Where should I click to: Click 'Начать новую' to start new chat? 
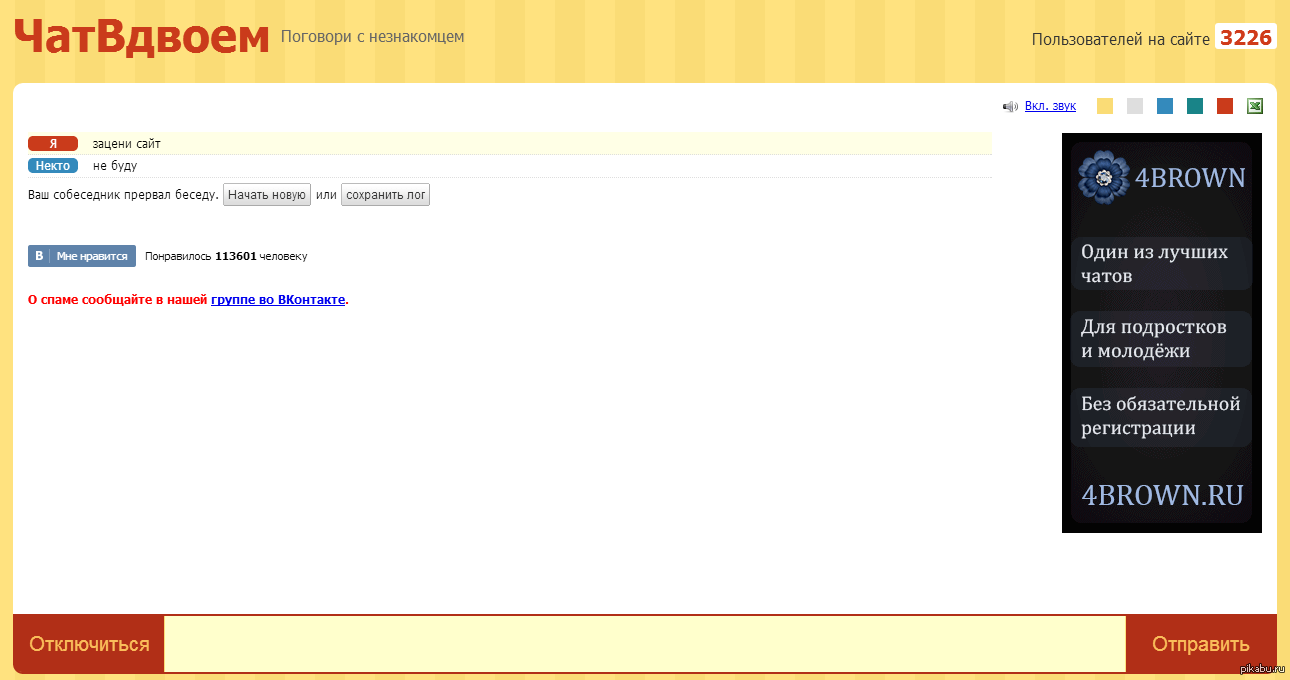267,195
